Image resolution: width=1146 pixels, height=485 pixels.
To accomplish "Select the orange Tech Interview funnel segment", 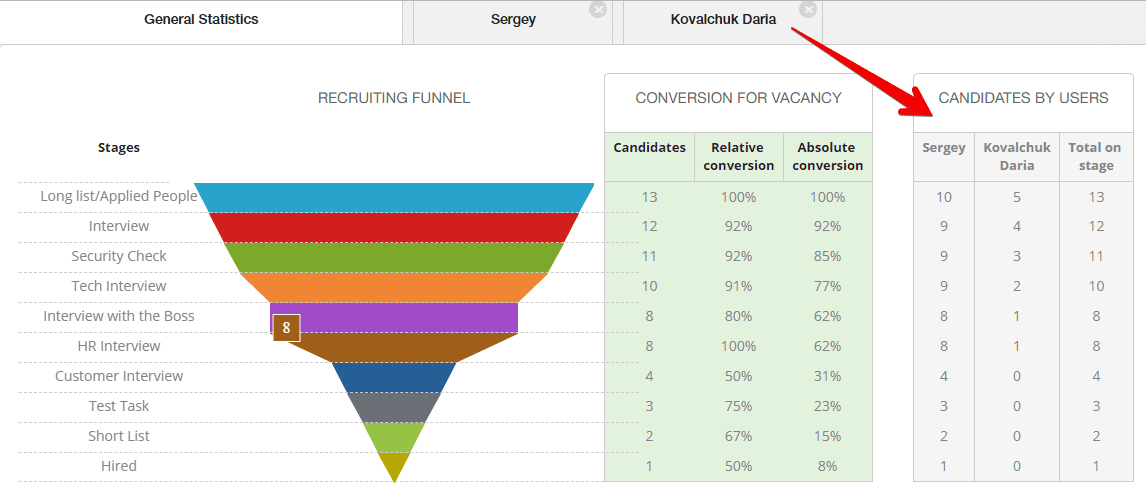I will [x=394, y=287].
